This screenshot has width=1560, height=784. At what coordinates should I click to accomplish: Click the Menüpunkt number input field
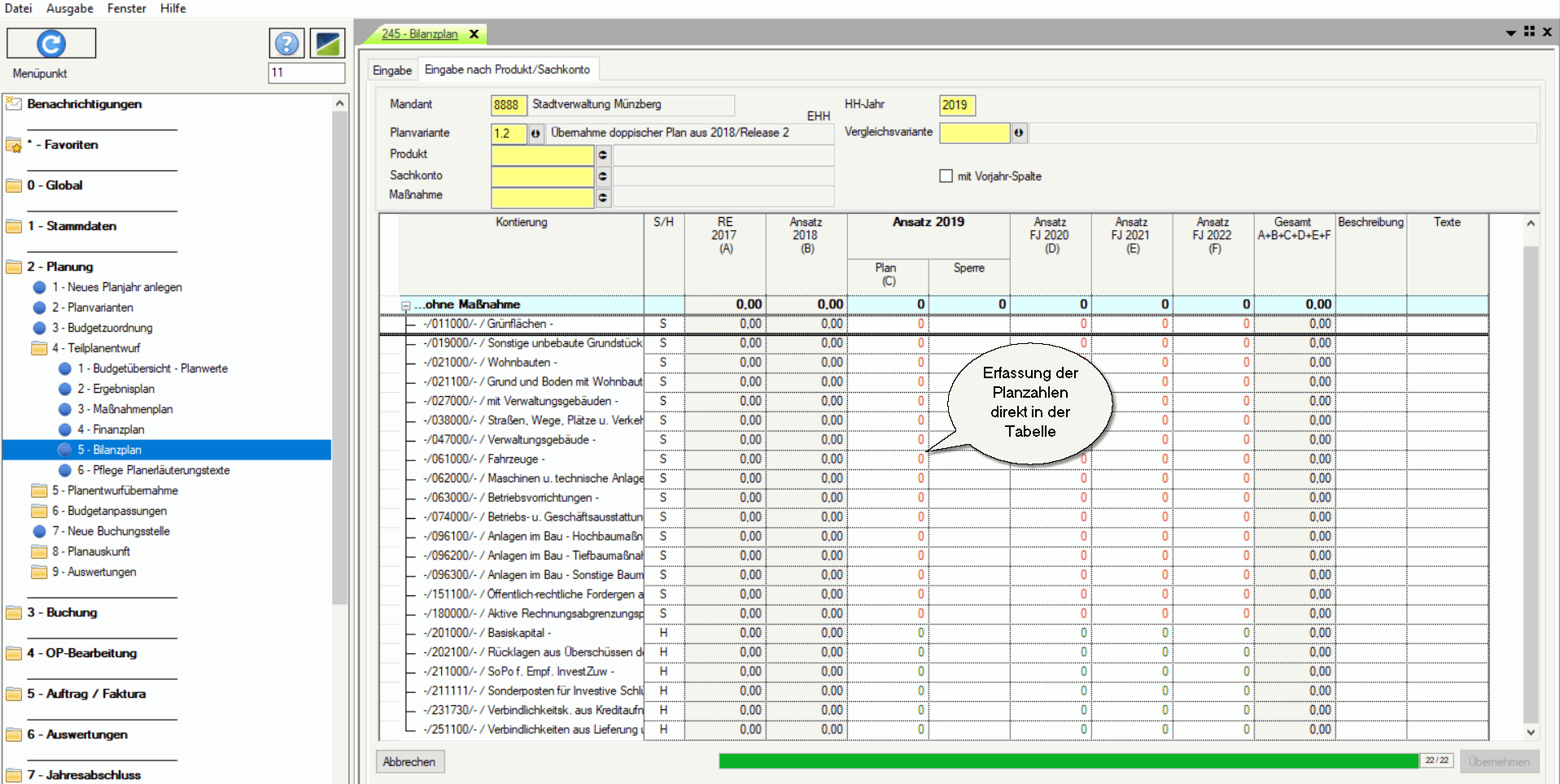click(307, 72)
